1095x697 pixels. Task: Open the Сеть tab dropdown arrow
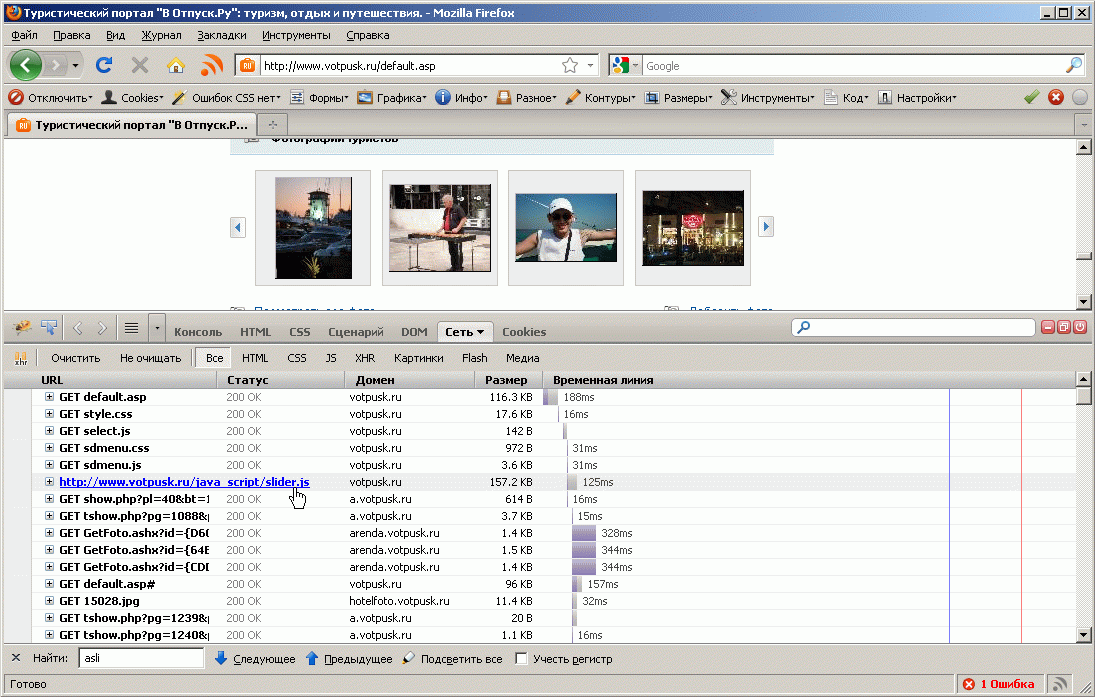[x=480, y=332]
